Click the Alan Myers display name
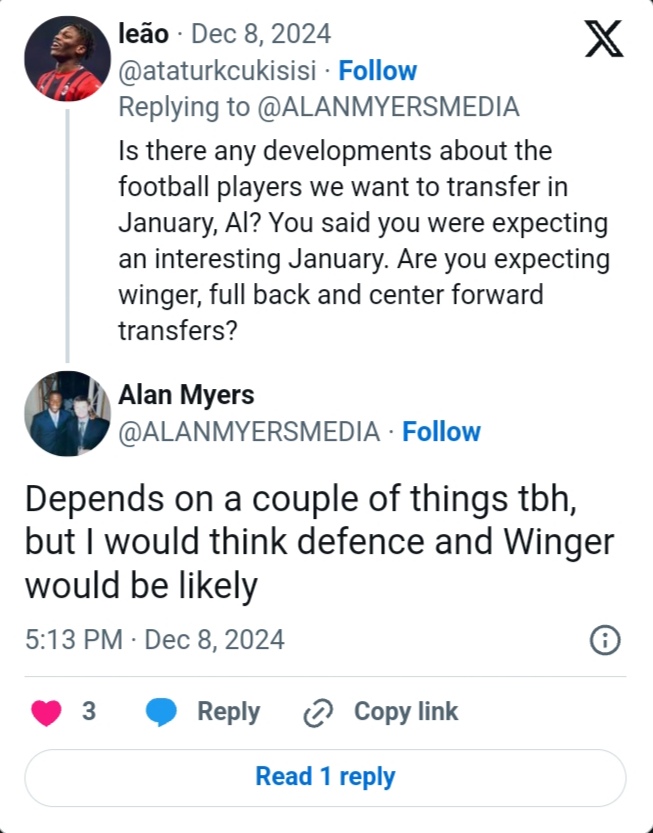The image size is (653, 833). [x=186, y=395]
